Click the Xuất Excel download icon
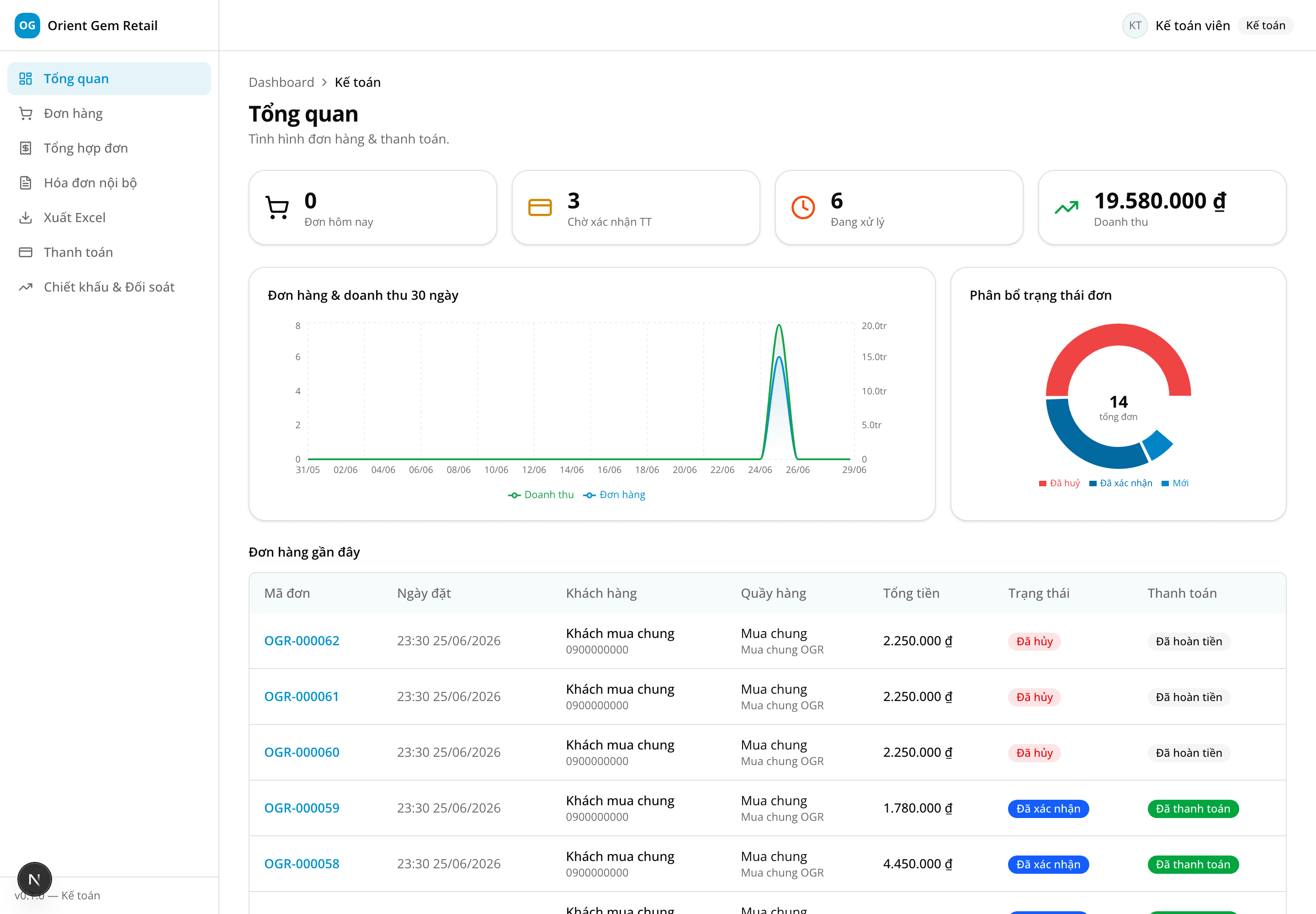1316x914 pixels. [x=25, y=218]
